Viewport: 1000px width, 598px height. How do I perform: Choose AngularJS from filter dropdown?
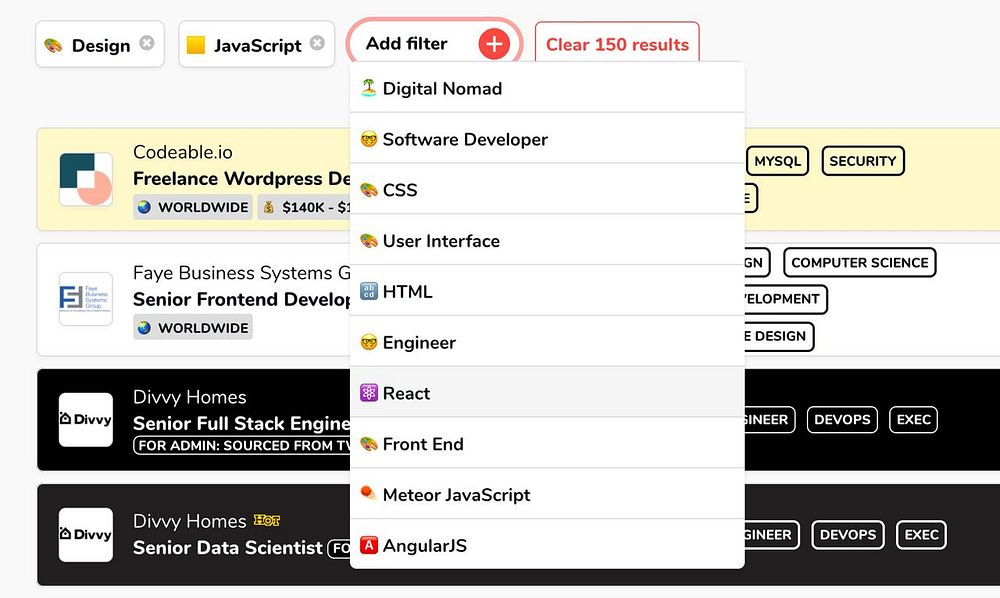point(547,546)
